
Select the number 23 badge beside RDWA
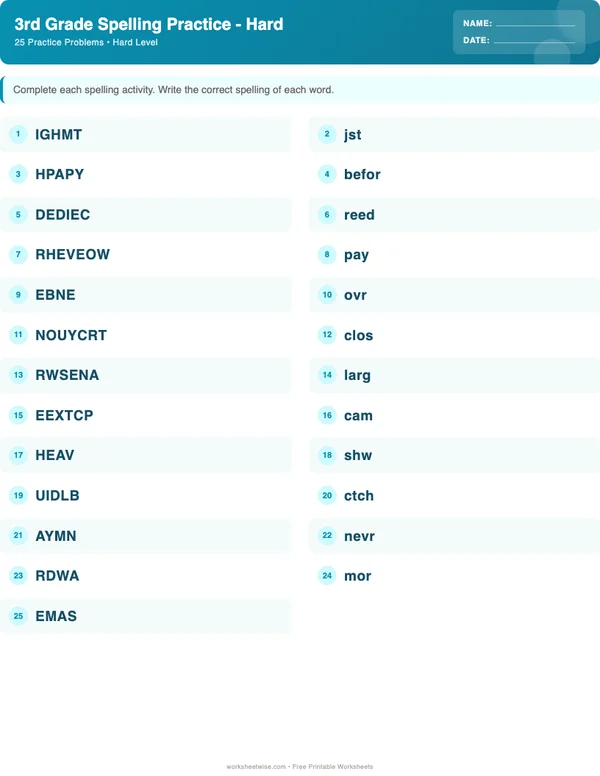(18, 576)
